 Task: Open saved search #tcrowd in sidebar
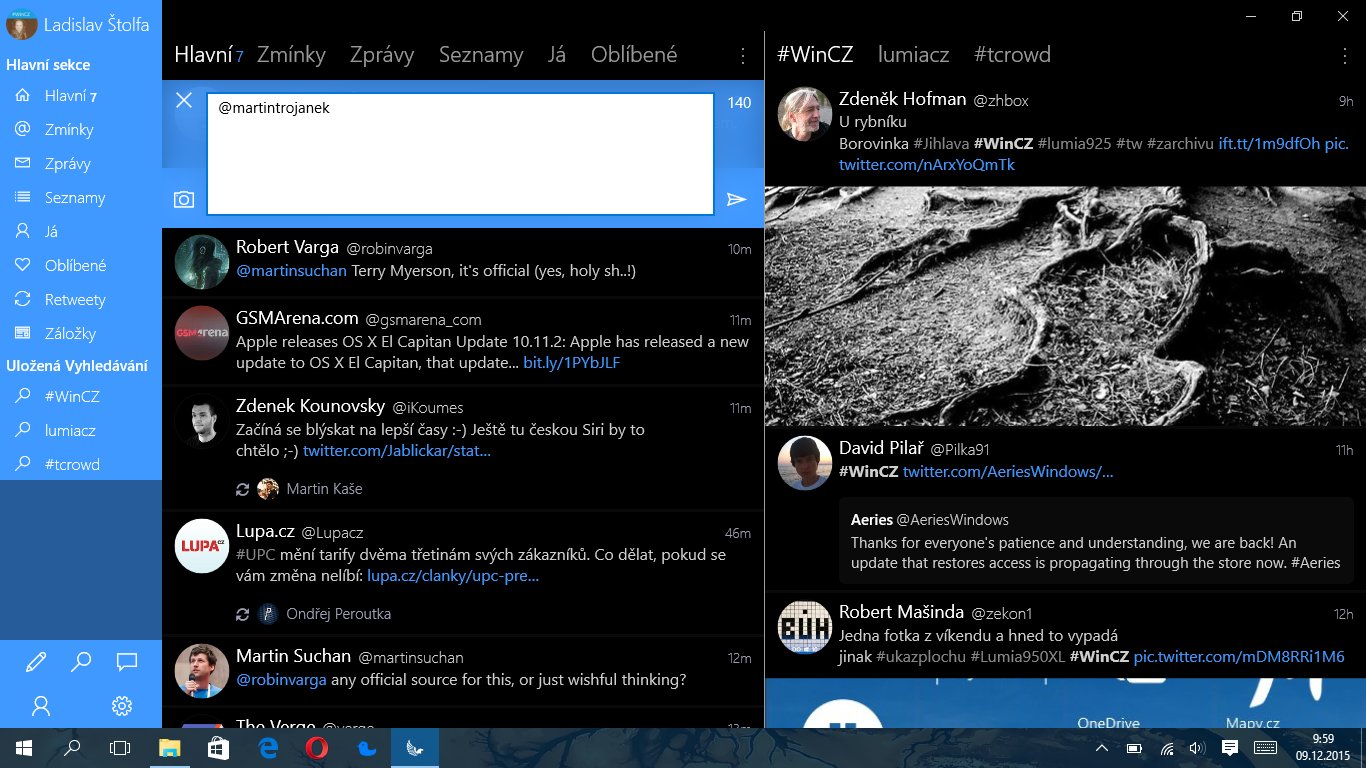tap(81, 465)
